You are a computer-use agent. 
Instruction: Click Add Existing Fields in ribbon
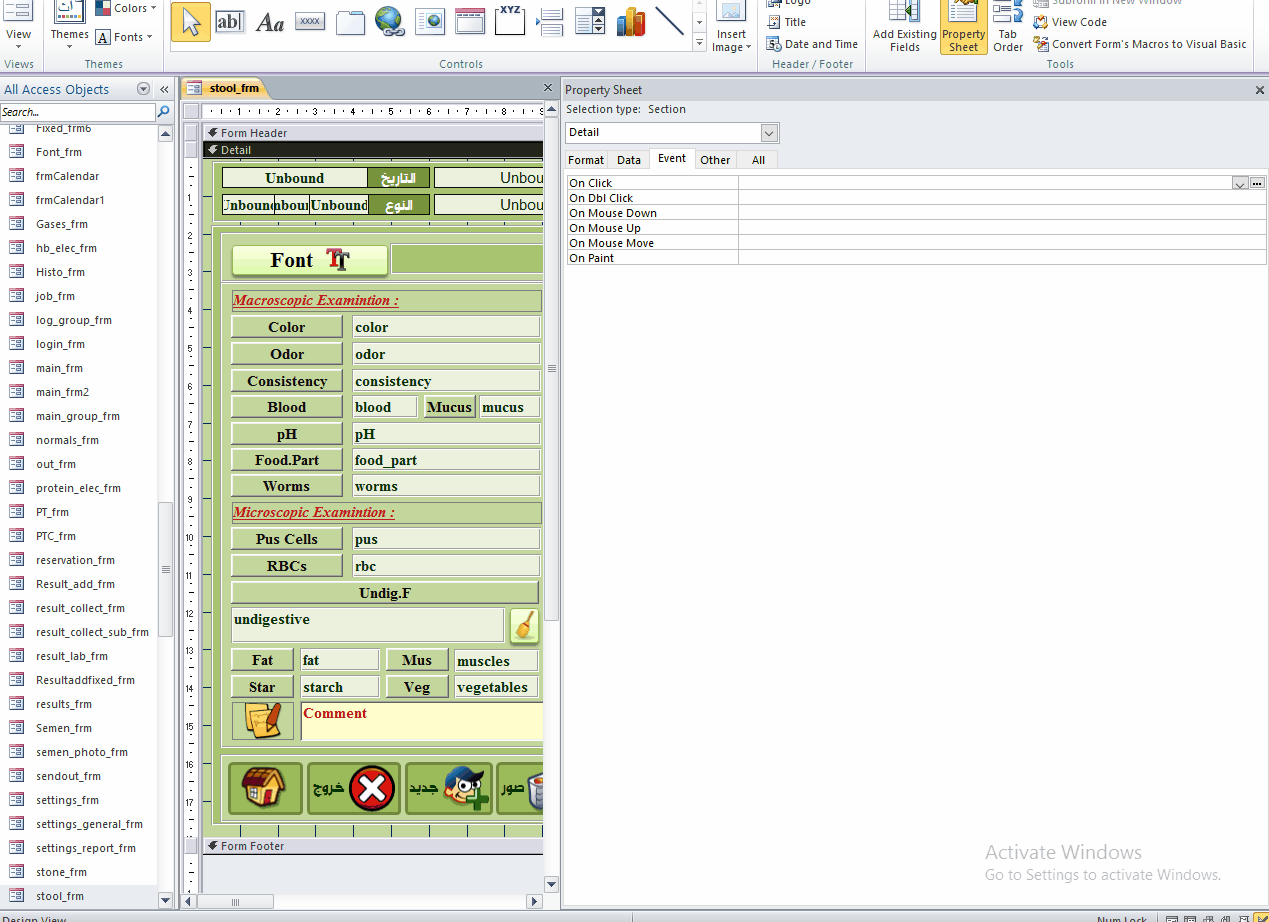905,27
